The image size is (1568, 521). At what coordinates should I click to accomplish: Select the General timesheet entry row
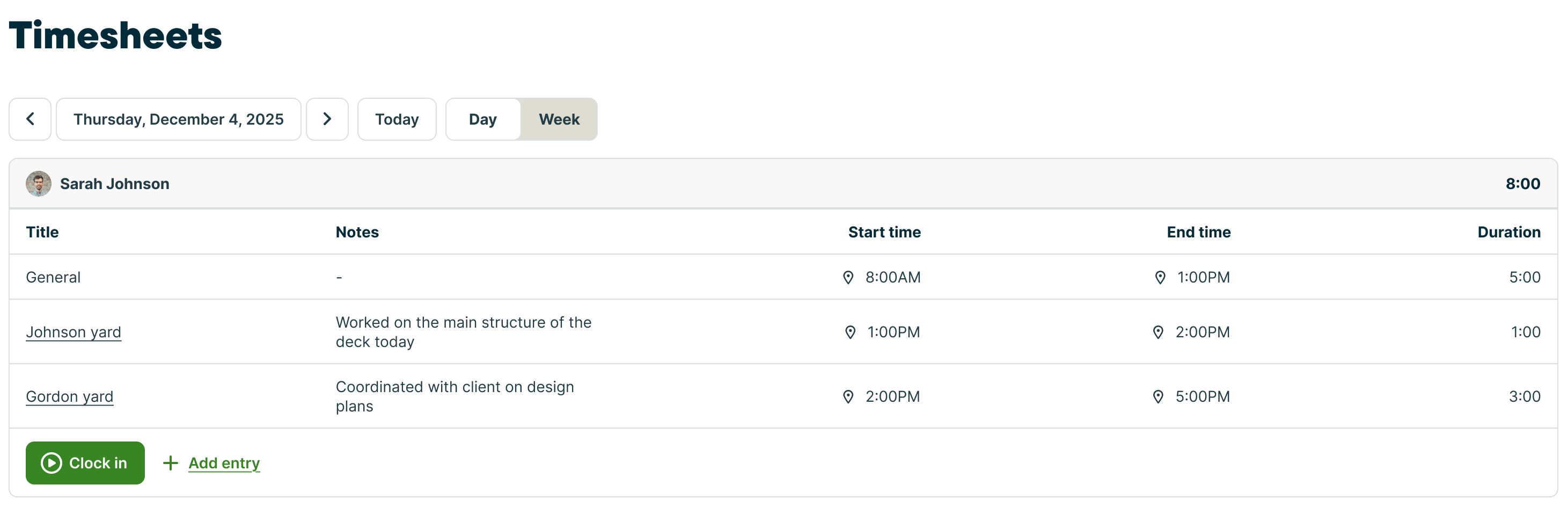click(x=53, y=278)
